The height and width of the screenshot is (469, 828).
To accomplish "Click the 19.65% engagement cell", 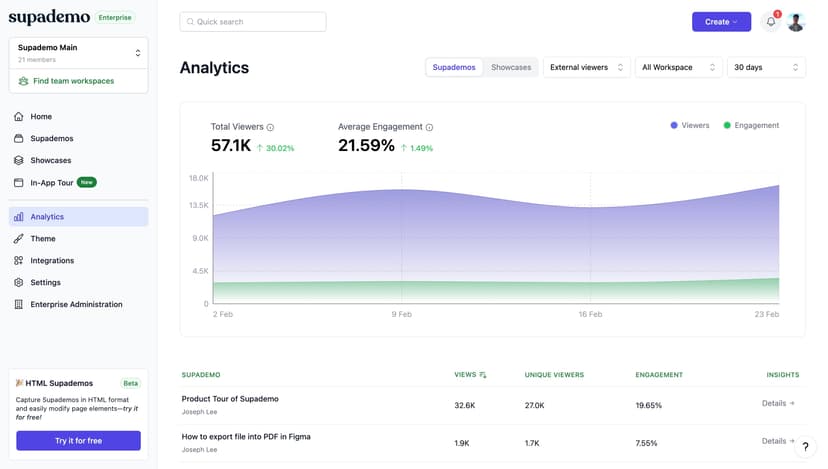I will pyautogui.click(x=648, y=406).
